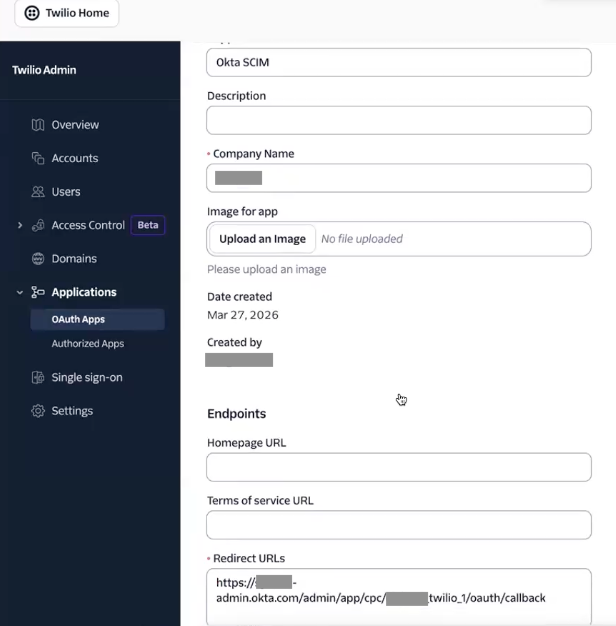
Task: Click the Overview map icon
Action: pos(38,125)
